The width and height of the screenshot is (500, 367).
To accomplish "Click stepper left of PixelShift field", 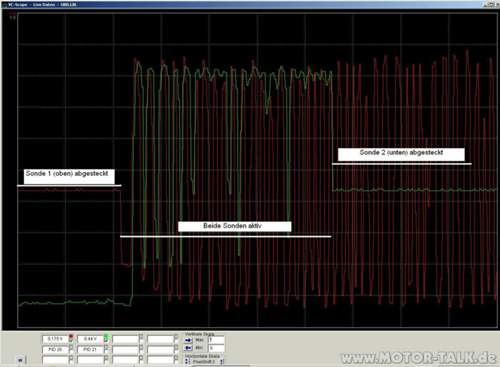I will click(x=187, y=361).
